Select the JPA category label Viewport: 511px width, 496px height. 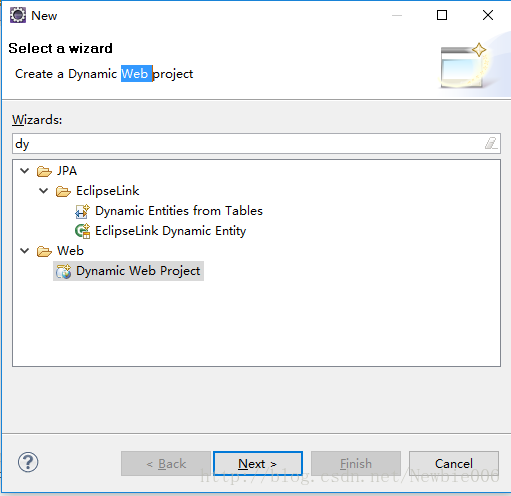67,171
